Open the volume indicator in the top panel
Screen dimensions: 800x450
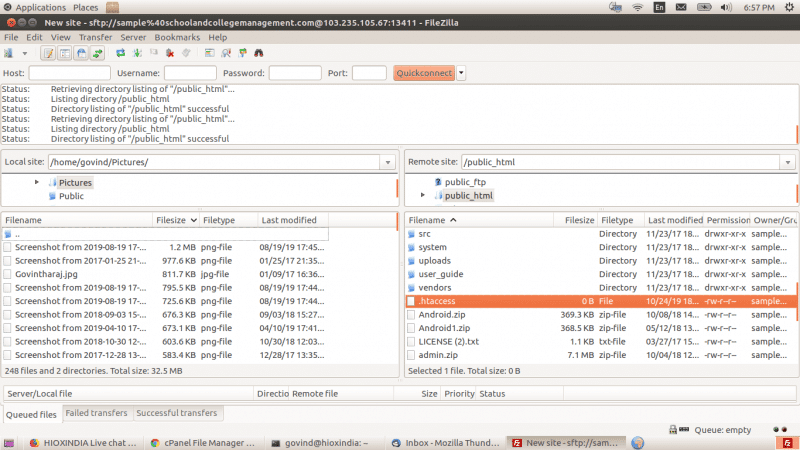(x=726, y=7)
